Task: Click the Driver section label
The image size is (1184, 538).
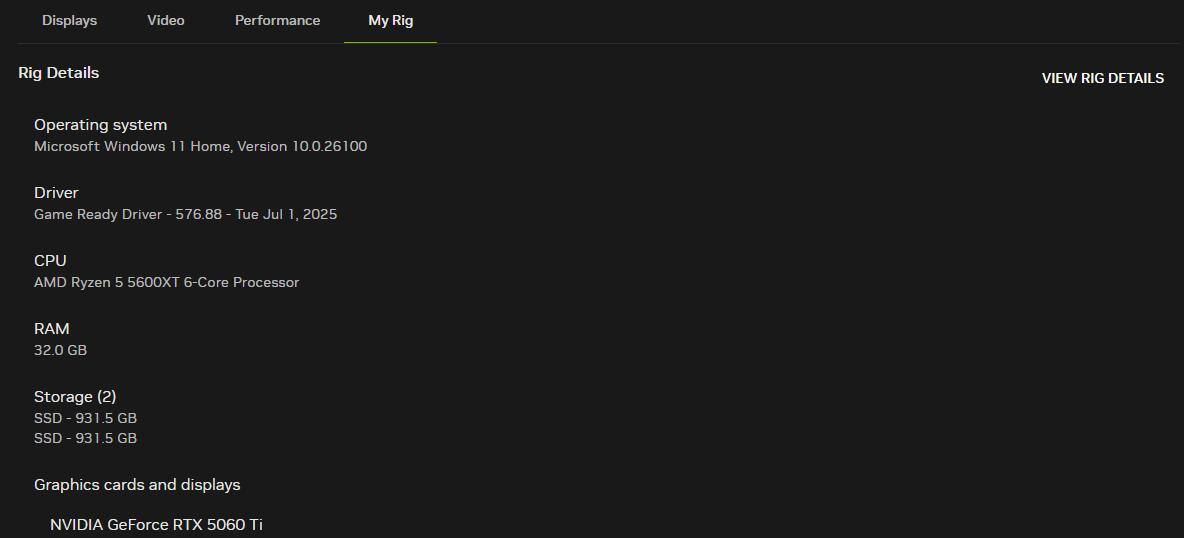Action: coord(56,193)
